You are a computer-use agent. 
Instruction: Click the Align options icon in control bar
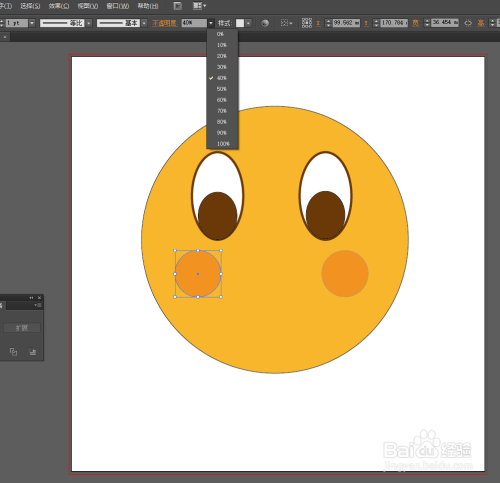tap(286, 23)
